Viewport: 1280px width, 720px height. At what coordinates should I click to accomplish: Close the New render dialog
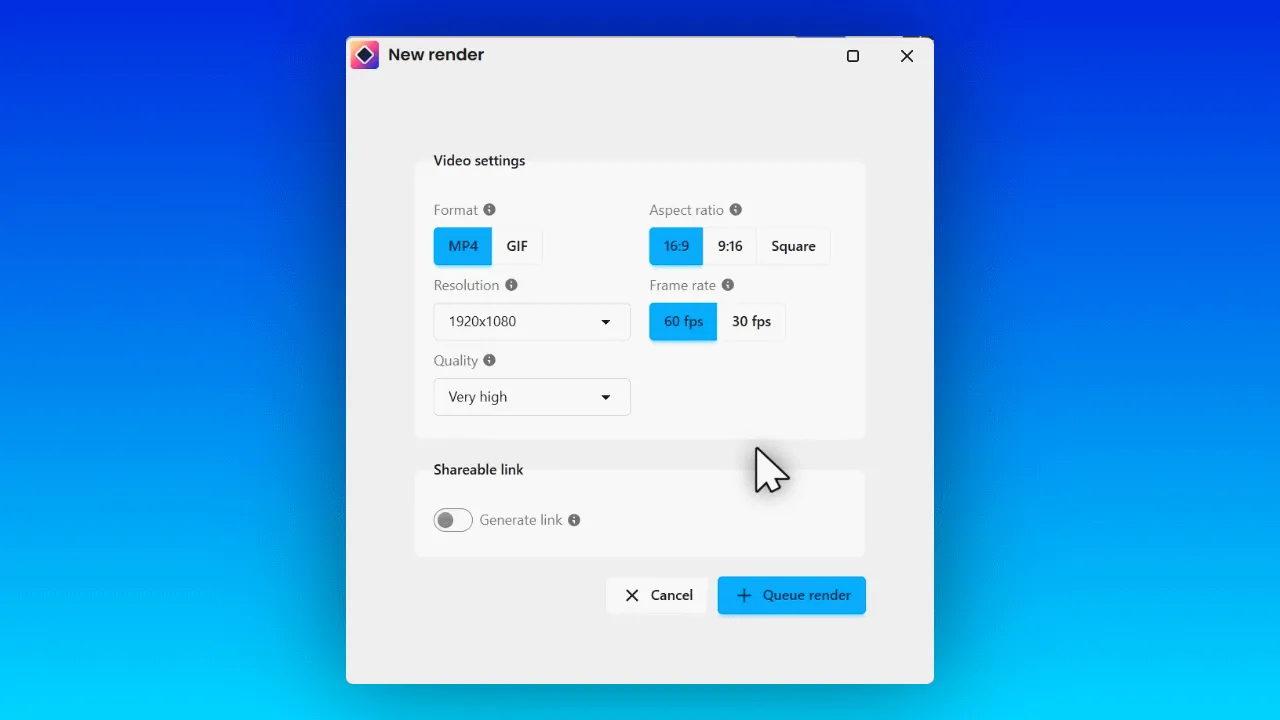907,56
